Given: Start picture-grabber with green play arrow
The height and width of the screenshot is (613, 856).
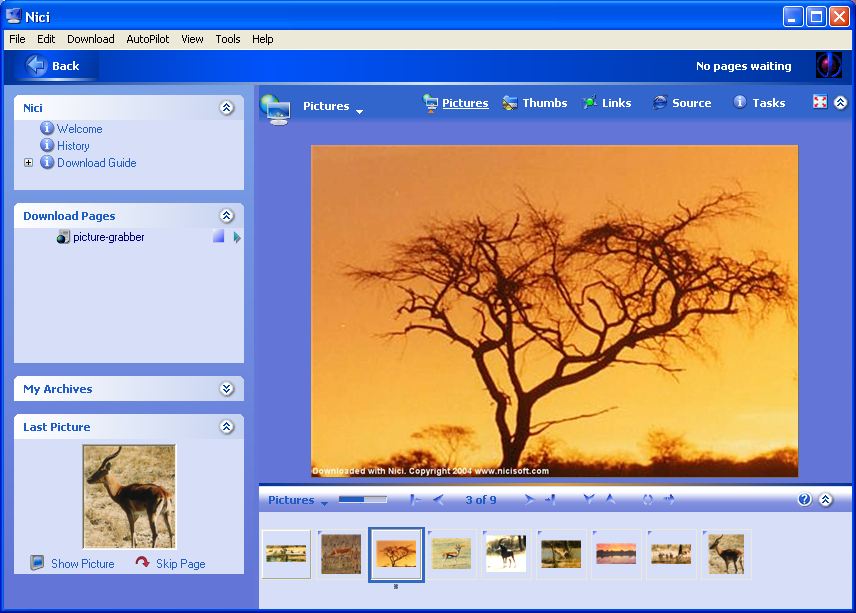Looking at the screenshot, I should (237, 237).
